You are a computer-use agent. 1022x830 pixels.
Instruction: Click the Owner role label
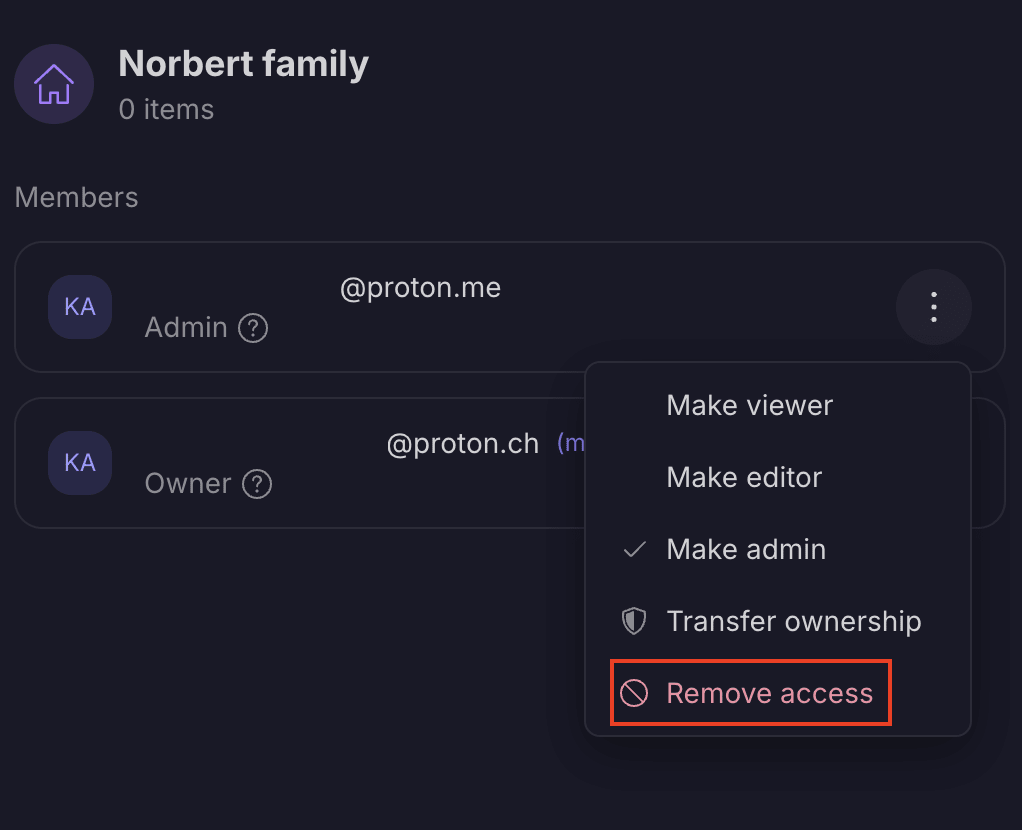tap(188, 484)
